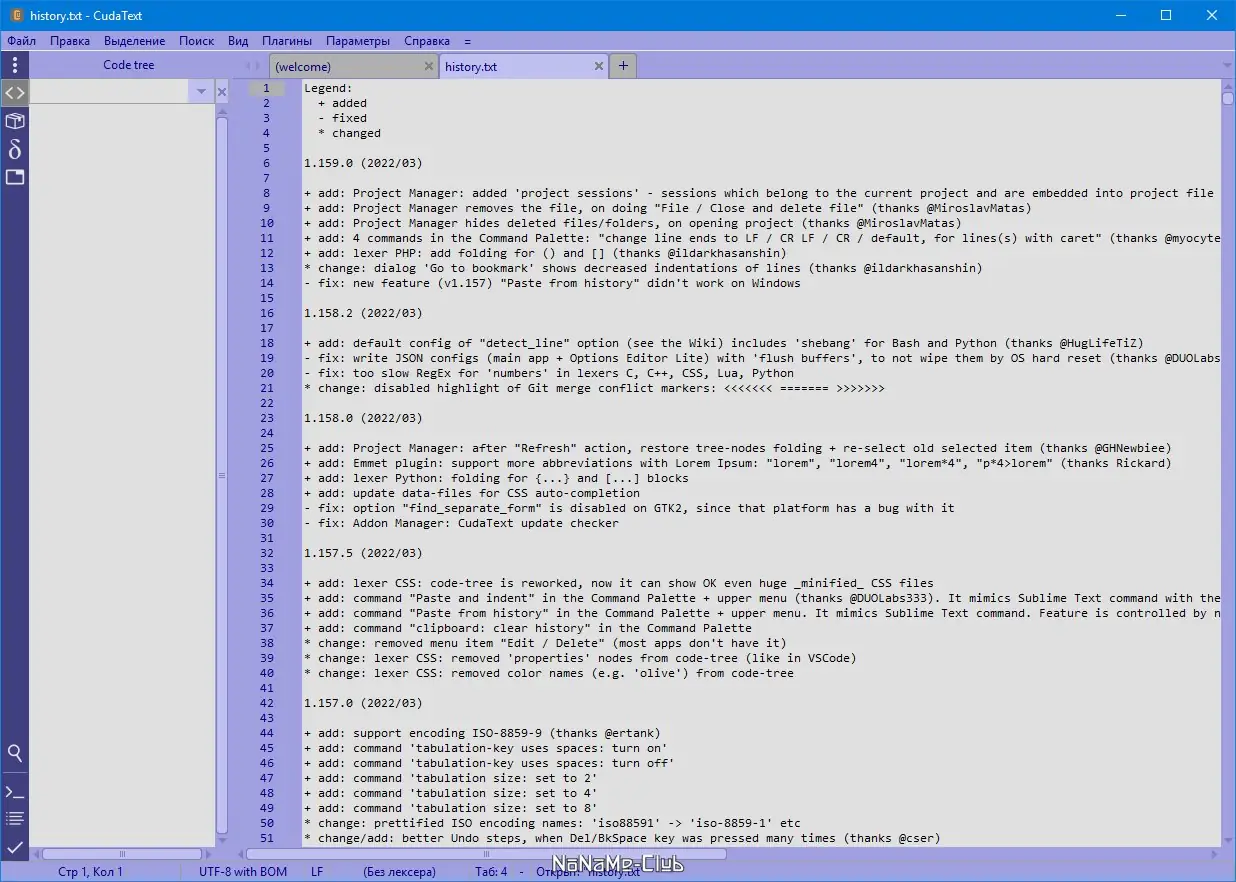Open the Файл menu
The height and width of the screenshot is (882, 1236).
coord(21,41)
